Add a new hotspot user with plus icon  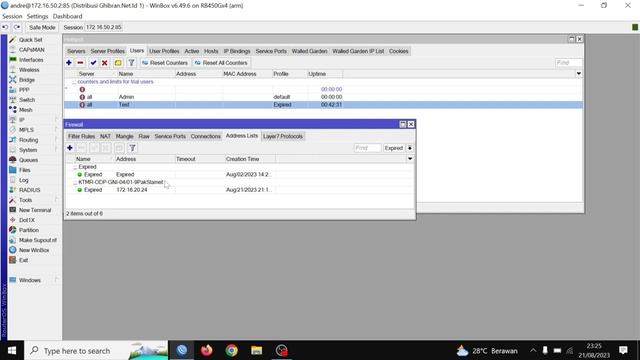69,63
